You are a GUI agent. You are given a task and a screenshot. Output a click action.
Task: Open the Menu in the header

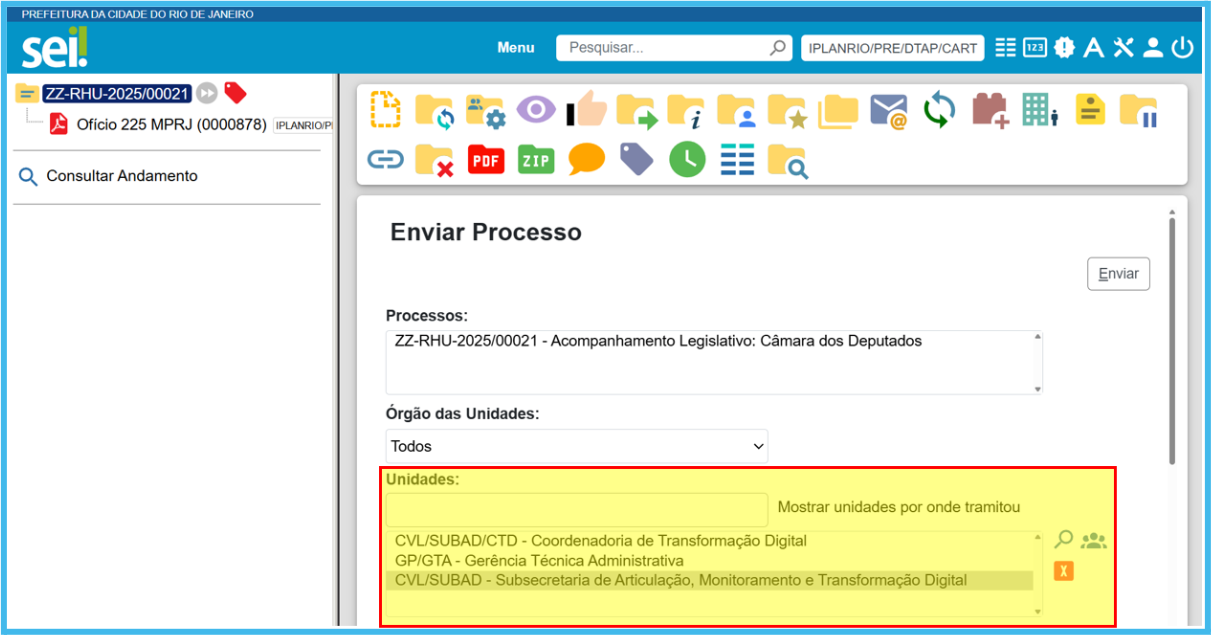coord(516,48)
